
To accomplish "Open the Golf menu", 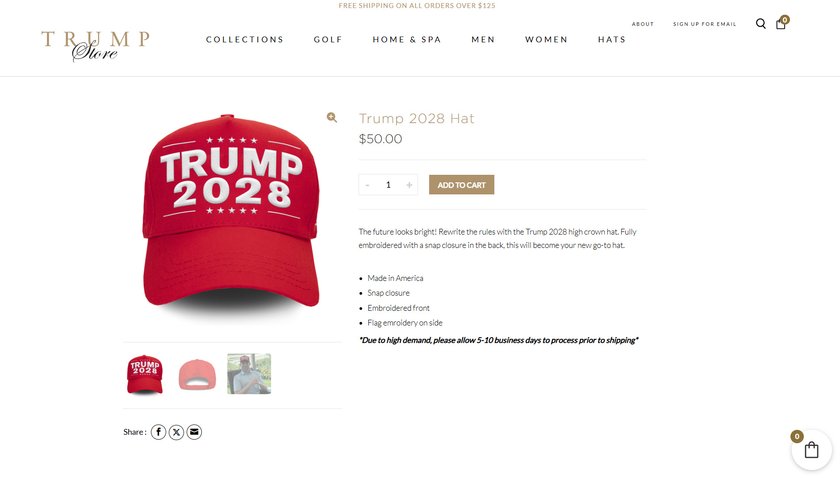I will [x=328, y=40].
